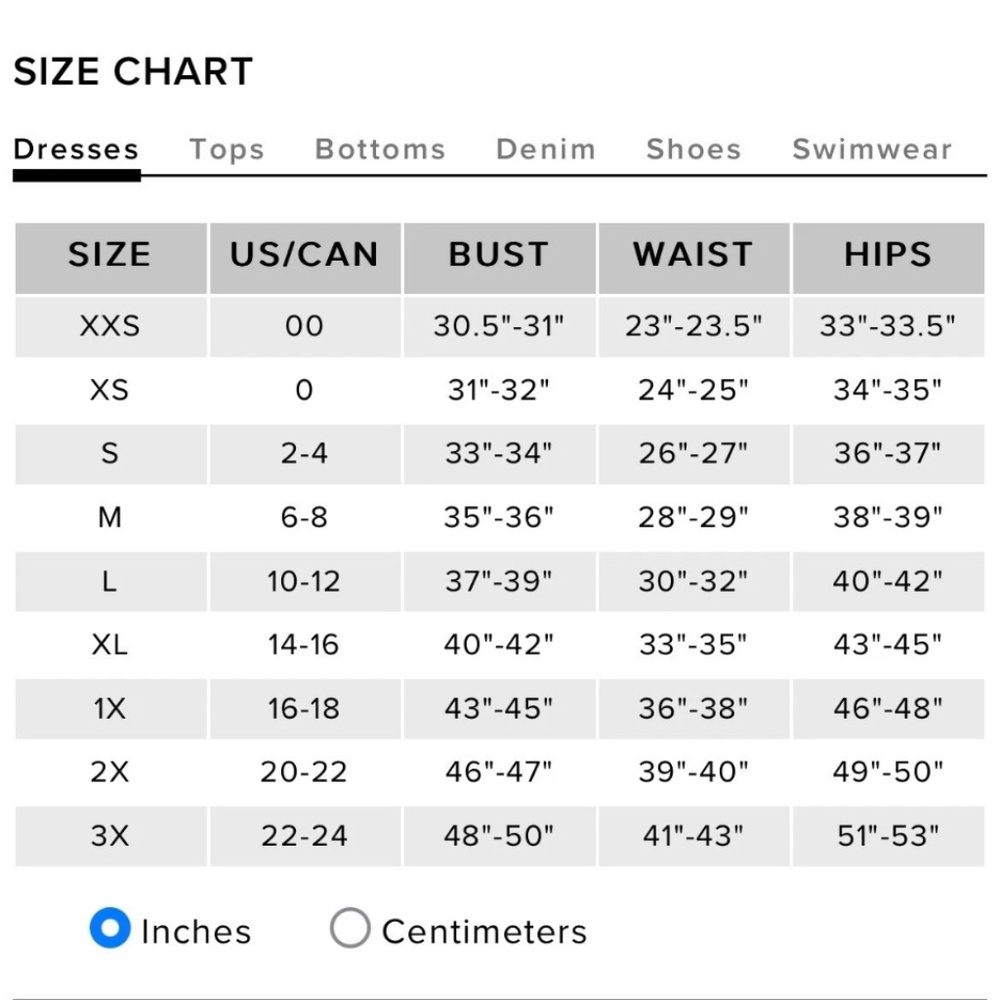Click the XXS size row label

[110, 326]
